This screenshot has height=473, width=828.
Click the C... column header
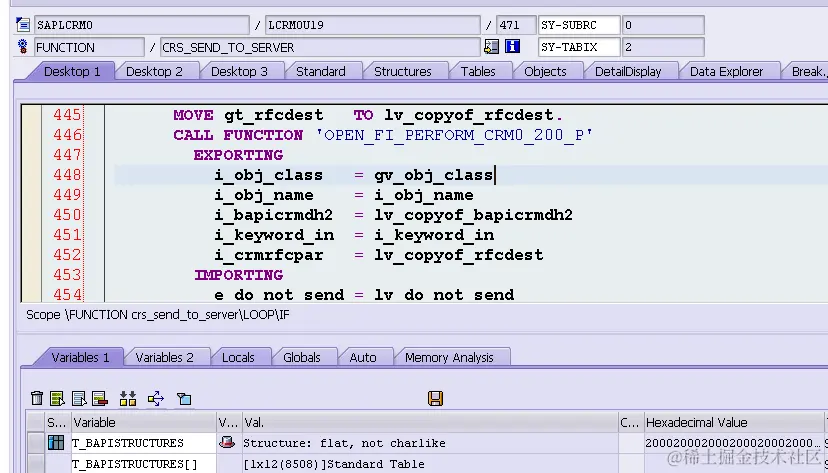click(631, 422)
